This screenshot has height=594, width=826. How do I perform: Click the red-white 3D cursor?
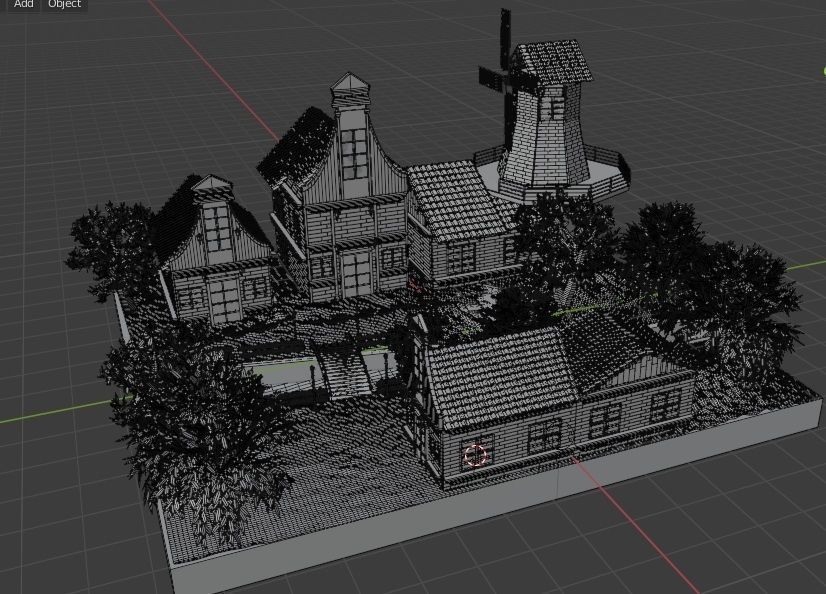pos(475,456)
